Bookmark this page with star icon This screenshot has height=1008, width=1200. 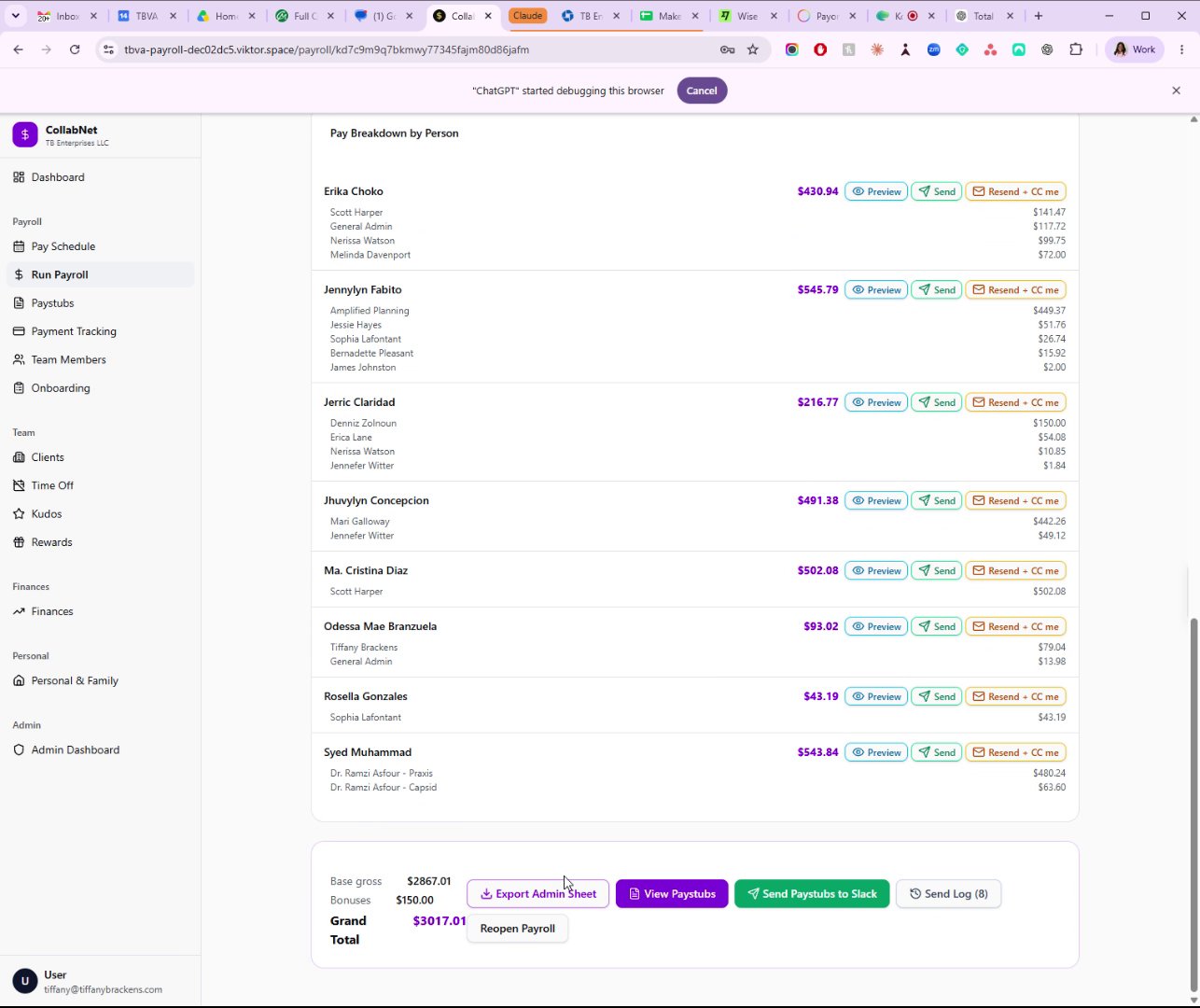pyautogui.click(x=753, y=49)
